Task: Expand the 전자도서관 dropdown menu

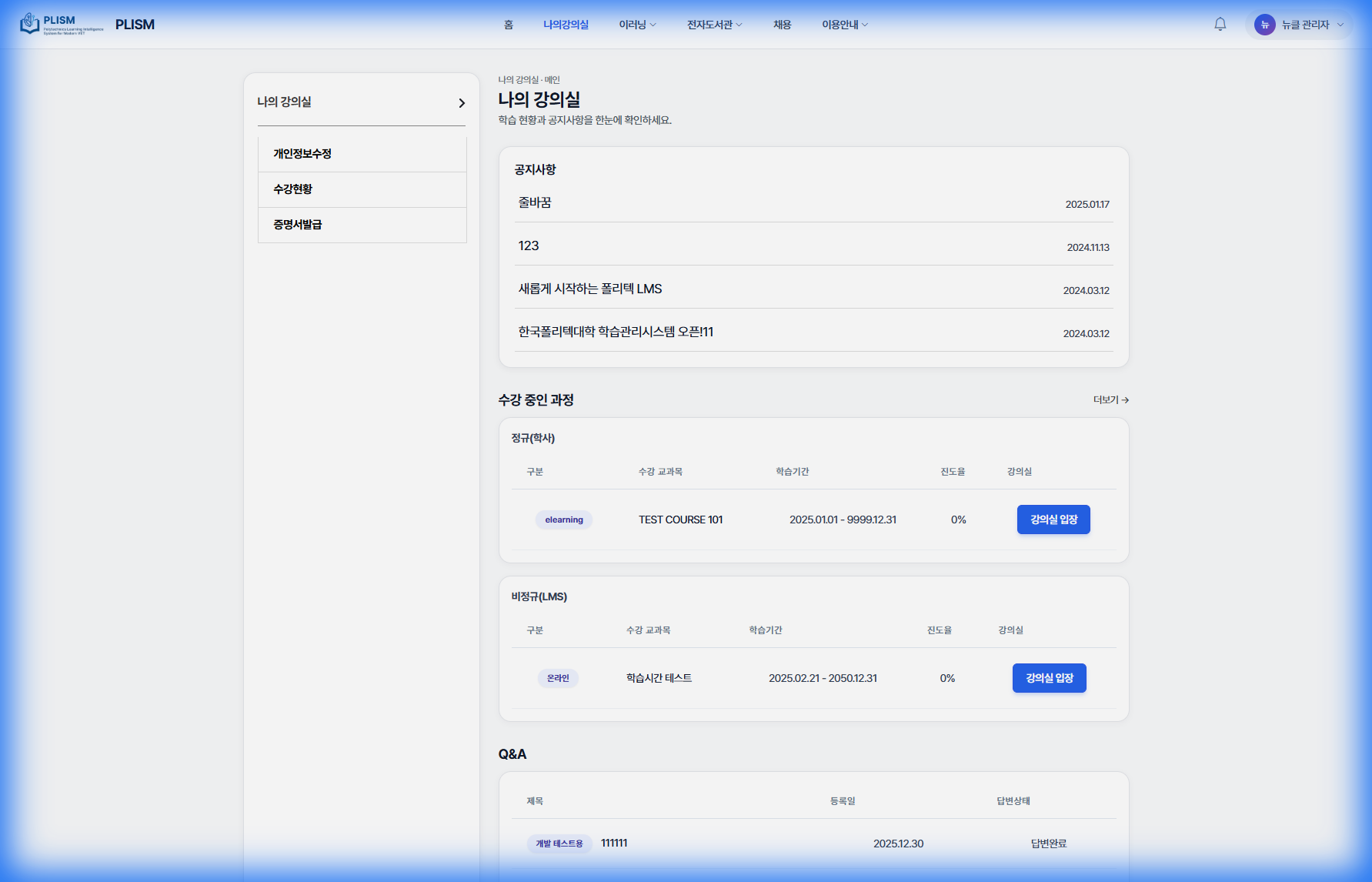Action: click(x=714, y=25)
